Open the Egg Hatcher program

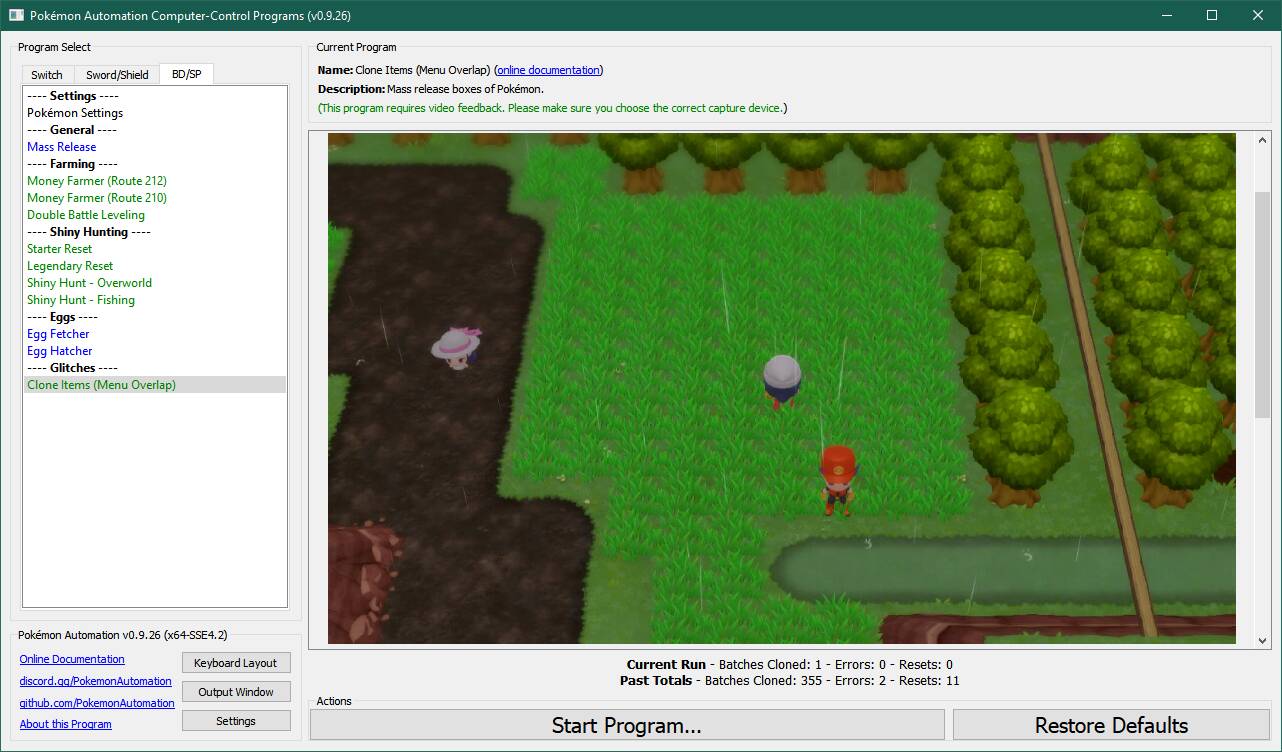click(x=60, y=351)
